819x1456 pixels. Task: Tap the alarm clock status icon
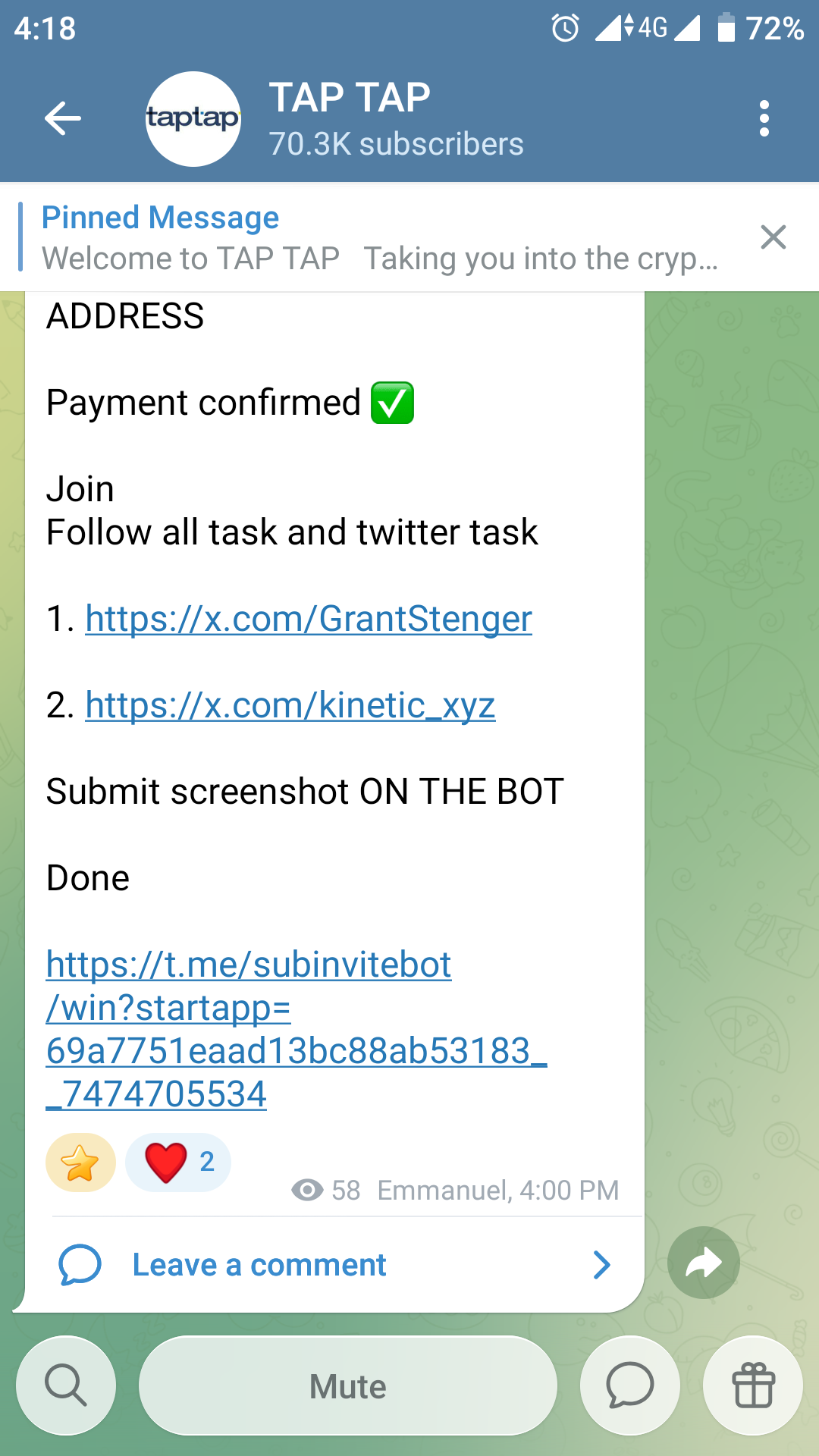(565, 29)
